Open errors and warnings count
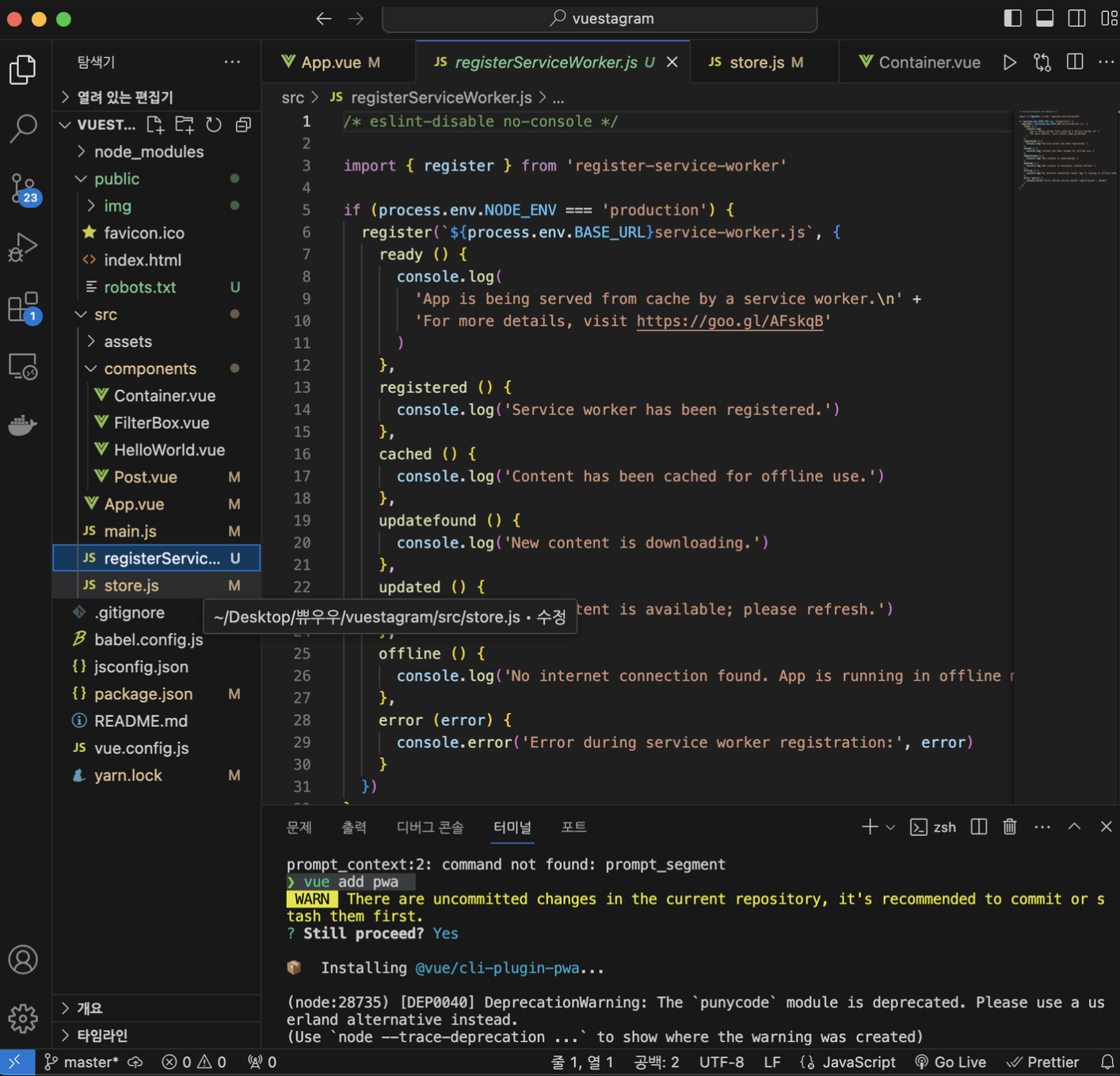This screenshot has height=1076, width=1120. (194, 1062)
